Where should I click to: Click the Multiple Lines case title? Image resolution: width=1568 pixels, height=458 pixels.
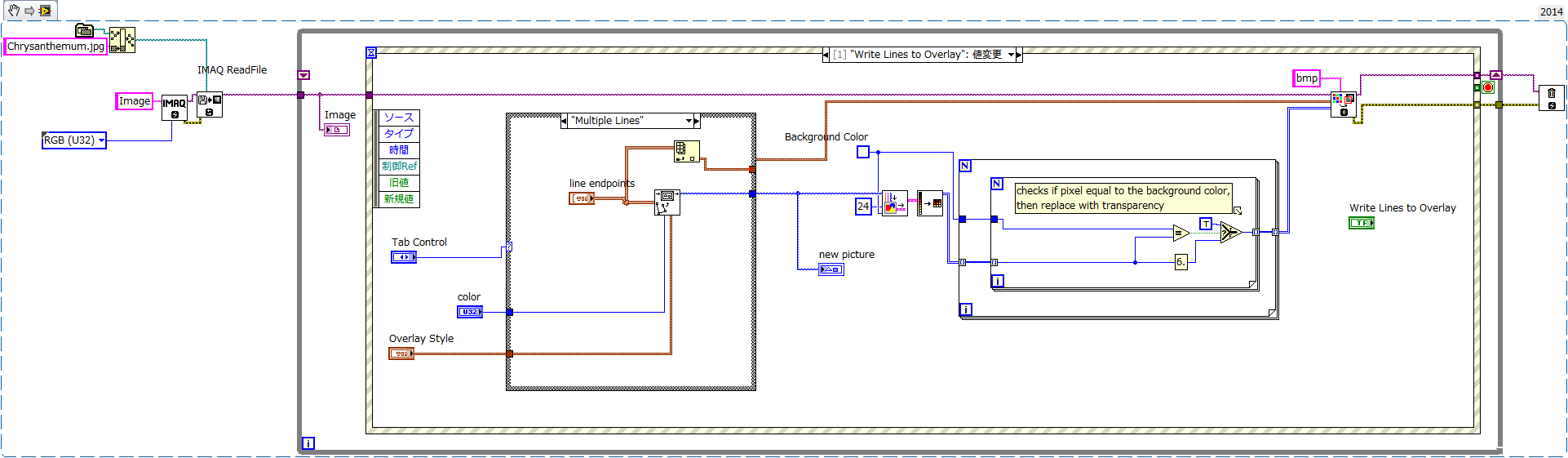607,121
